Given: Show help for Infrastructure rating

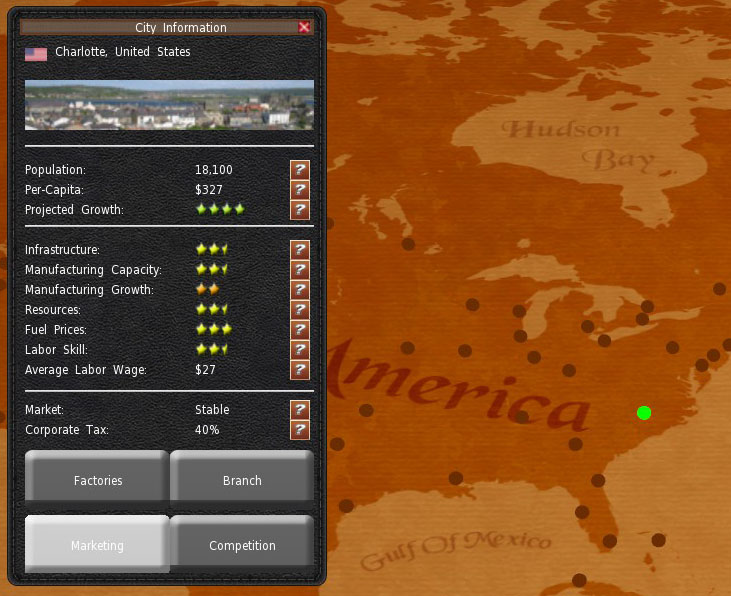Looking at the screenshot, I should (x=299, y=250).
